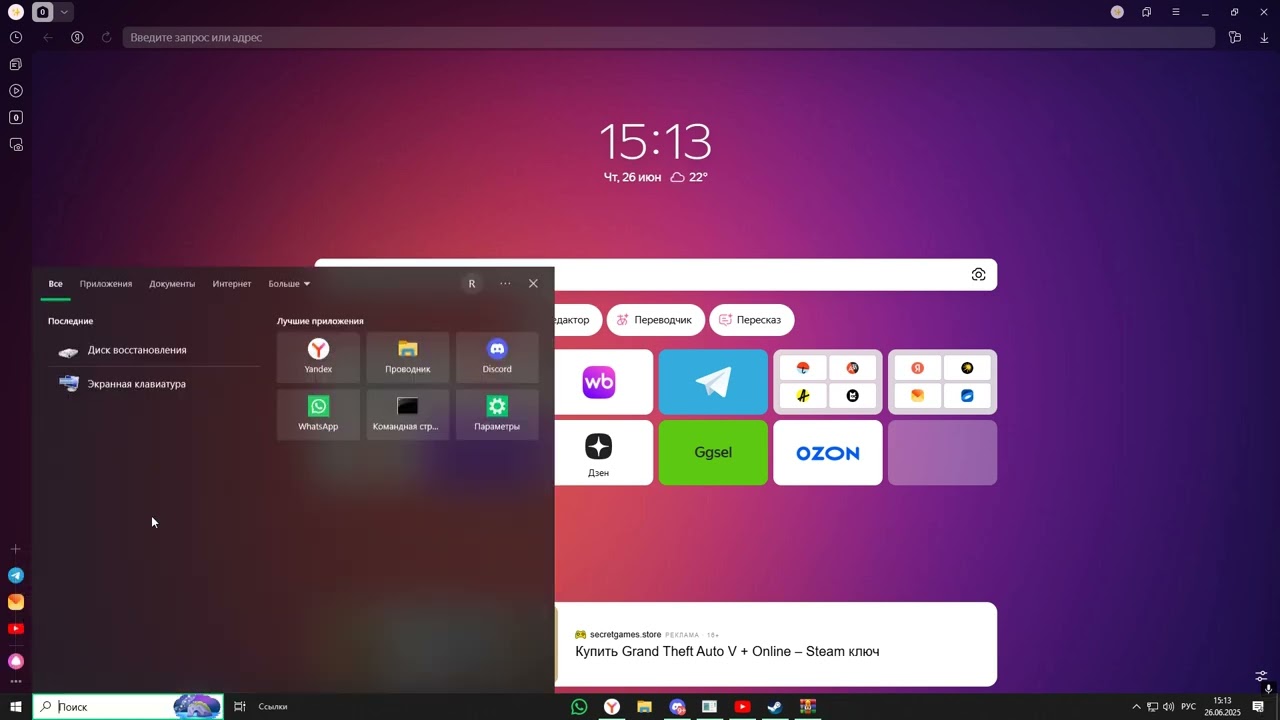Open new tab background settings sliders icon

tap(1262, 676)
